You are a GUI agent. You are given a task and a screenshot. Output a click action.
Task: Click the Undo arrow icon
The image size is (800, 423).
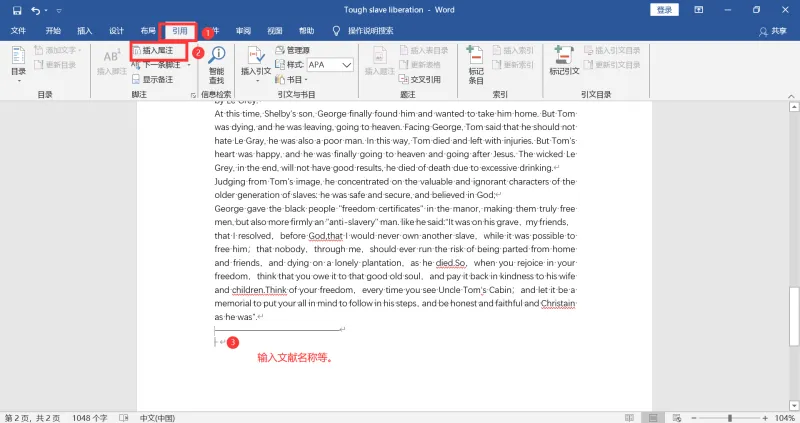click(x=35, y=10)
